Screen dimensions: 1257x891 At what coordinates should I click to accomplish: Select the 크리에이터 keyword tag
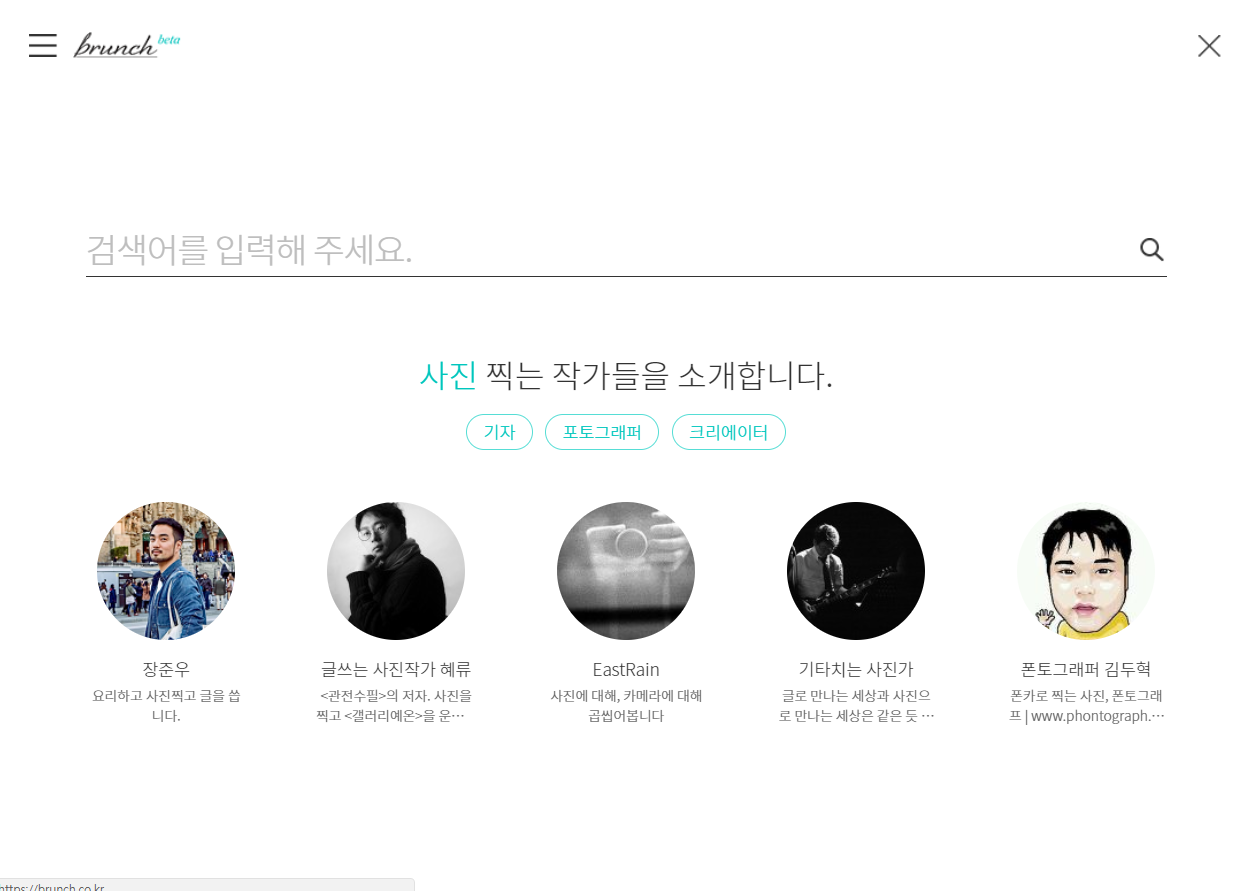coord(729,432)
